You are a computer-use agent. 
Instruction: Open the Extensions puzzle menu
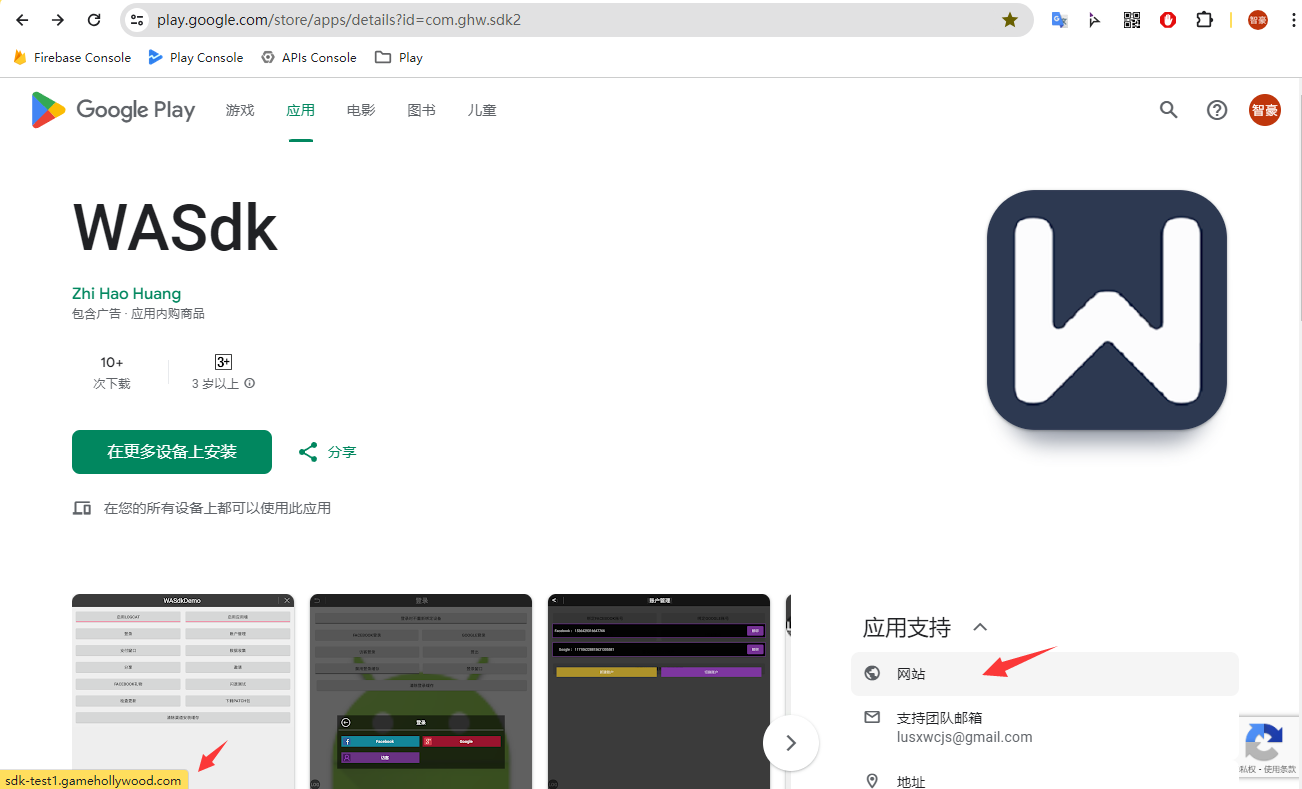[x=1204, y=20]
